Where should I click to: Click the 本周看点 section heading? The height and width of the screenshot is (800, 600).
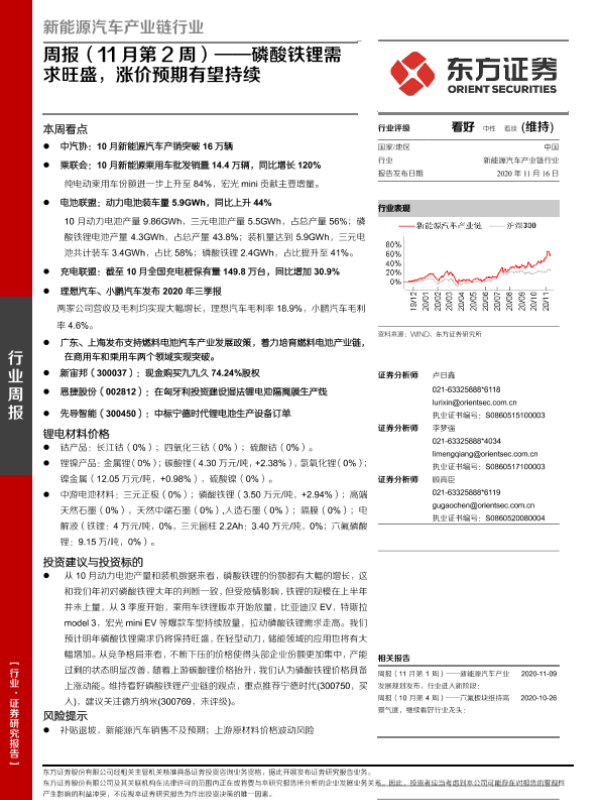click(66, 129)
